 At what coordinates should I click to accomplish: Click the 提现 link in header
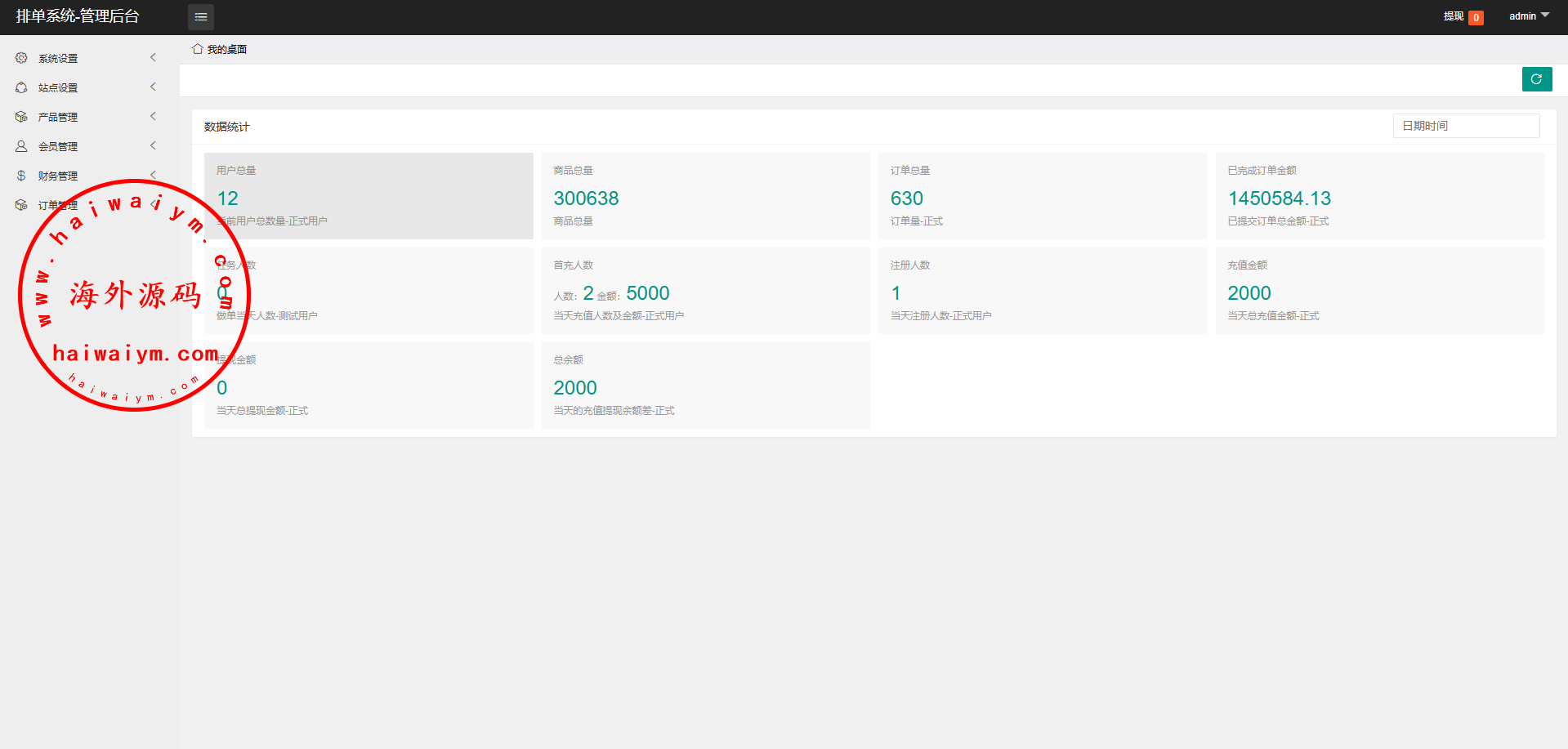[1453, 16]
